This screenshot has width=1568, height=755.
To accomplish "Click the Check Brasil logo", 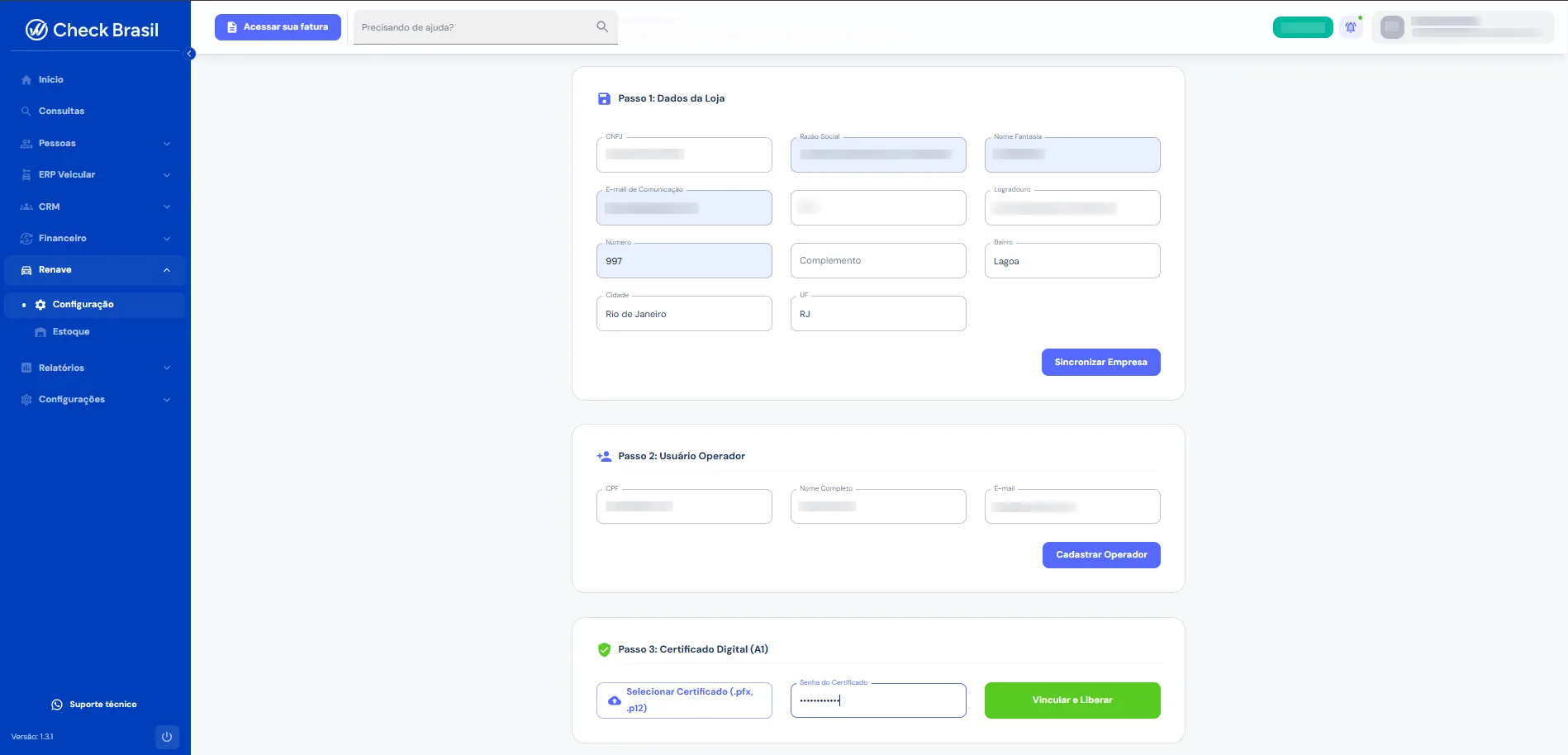I will [92, 30].
